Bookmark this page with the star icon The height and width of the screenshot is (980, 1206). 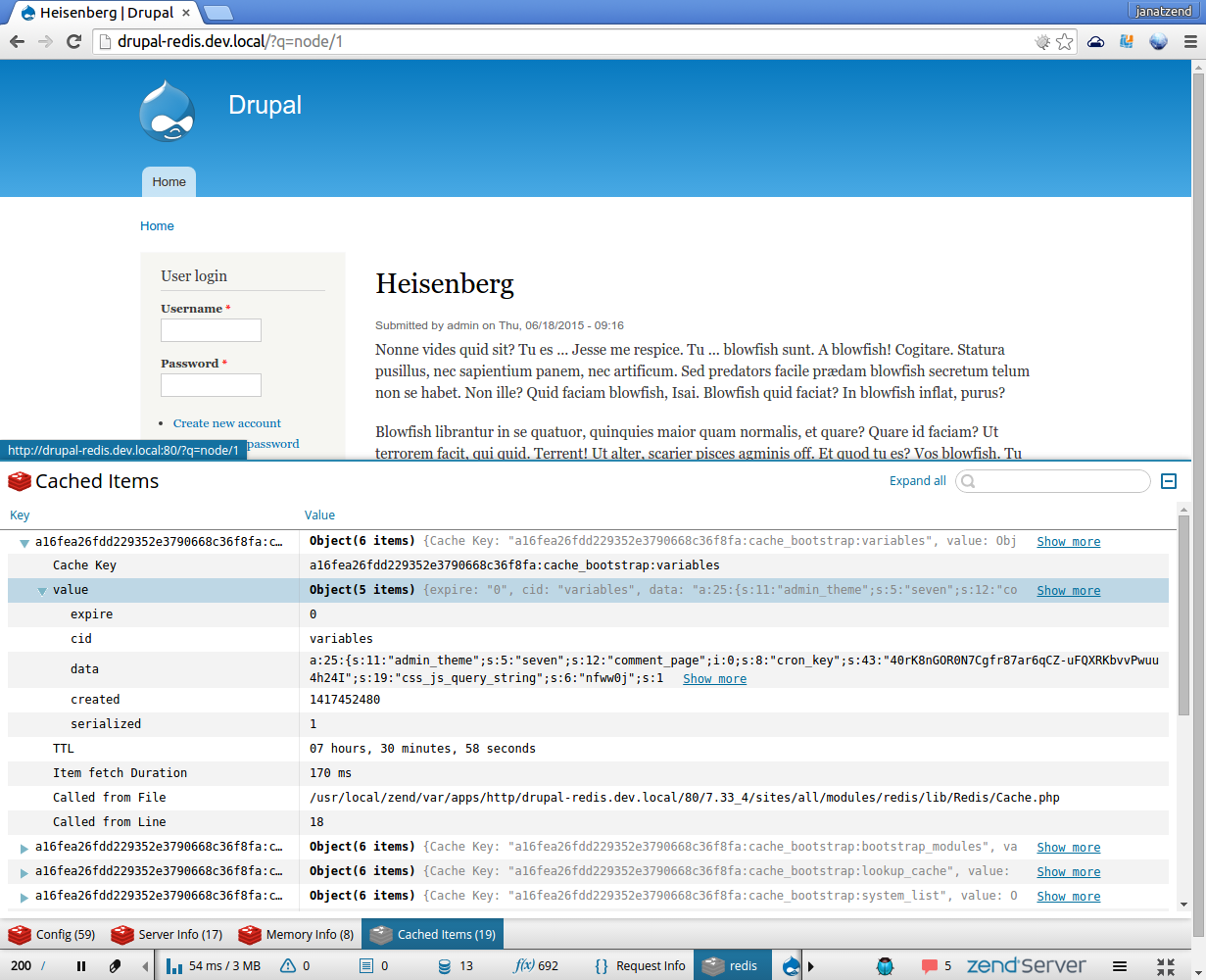(x=1064, y=42)
